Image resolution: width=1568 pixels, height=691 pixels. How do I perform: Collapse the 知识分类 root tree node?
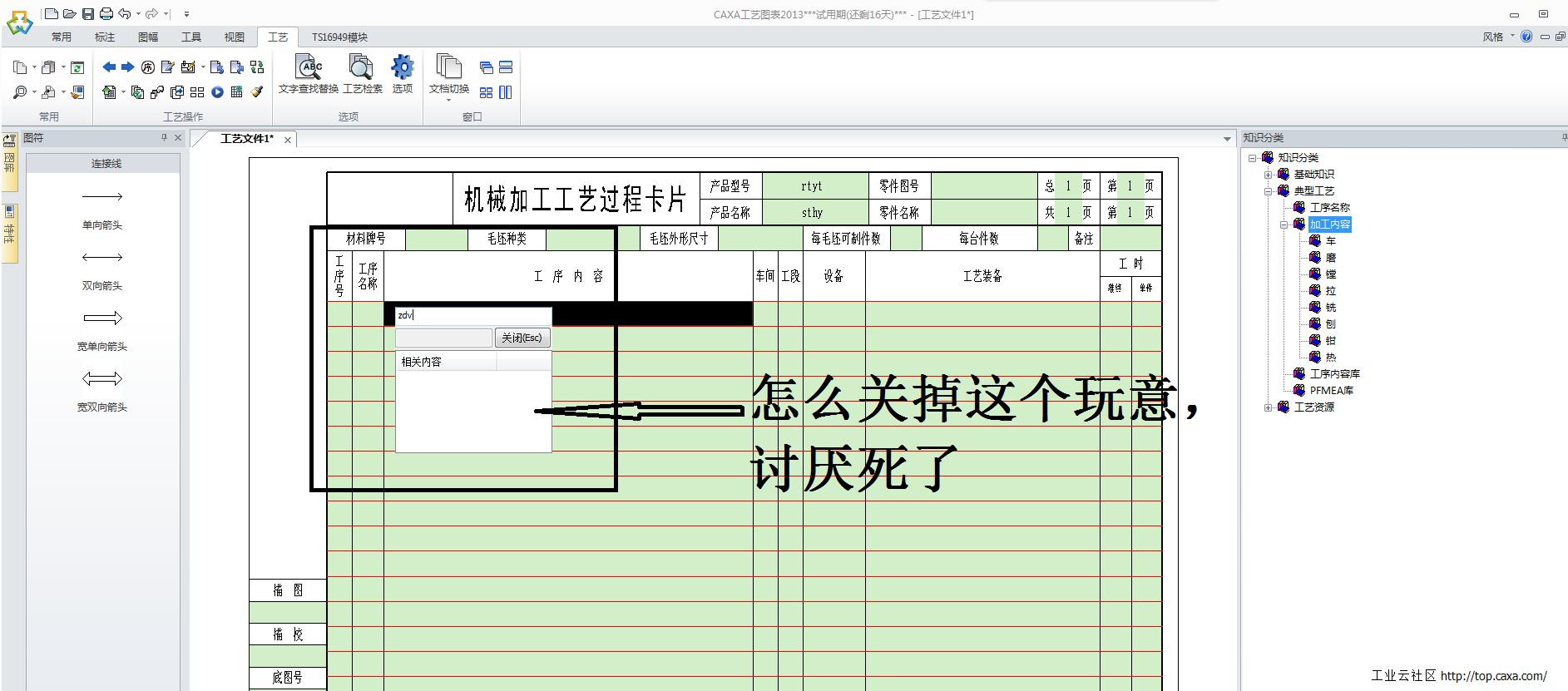[1252, 158]
